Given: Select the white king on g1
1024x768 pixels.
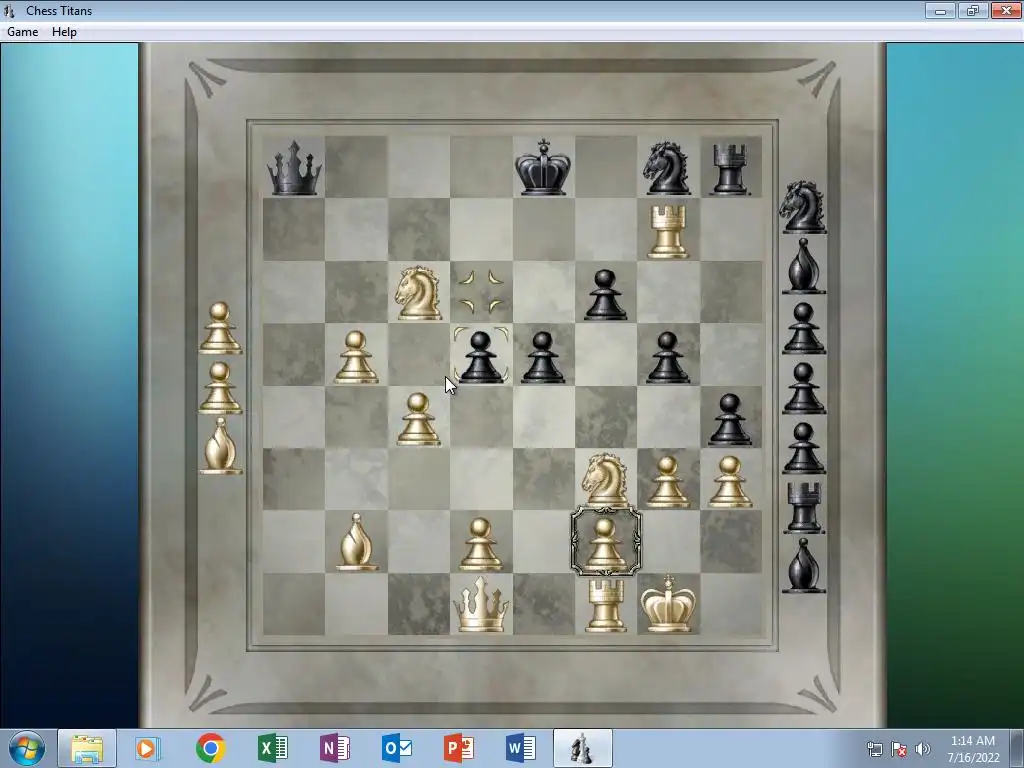Looking at the screenshot, I should click(x=667, y=605).
